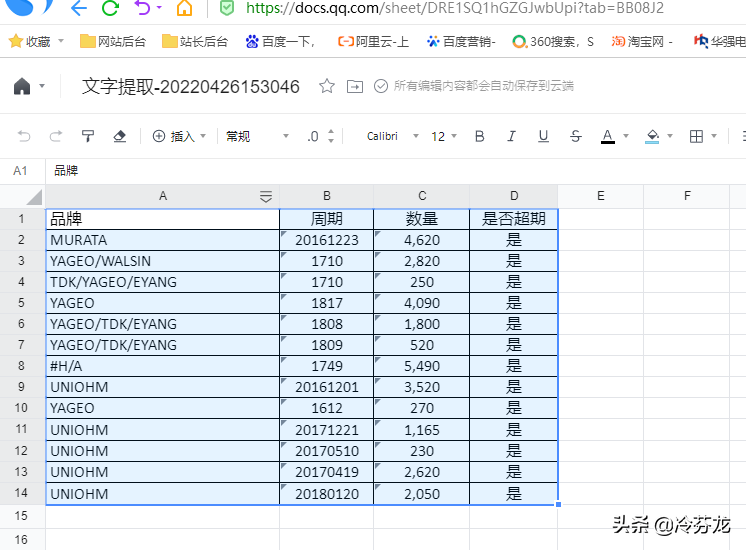This screenshot has height=550, width=746.
Task: Select row 8 header
Action: point(22,366)
